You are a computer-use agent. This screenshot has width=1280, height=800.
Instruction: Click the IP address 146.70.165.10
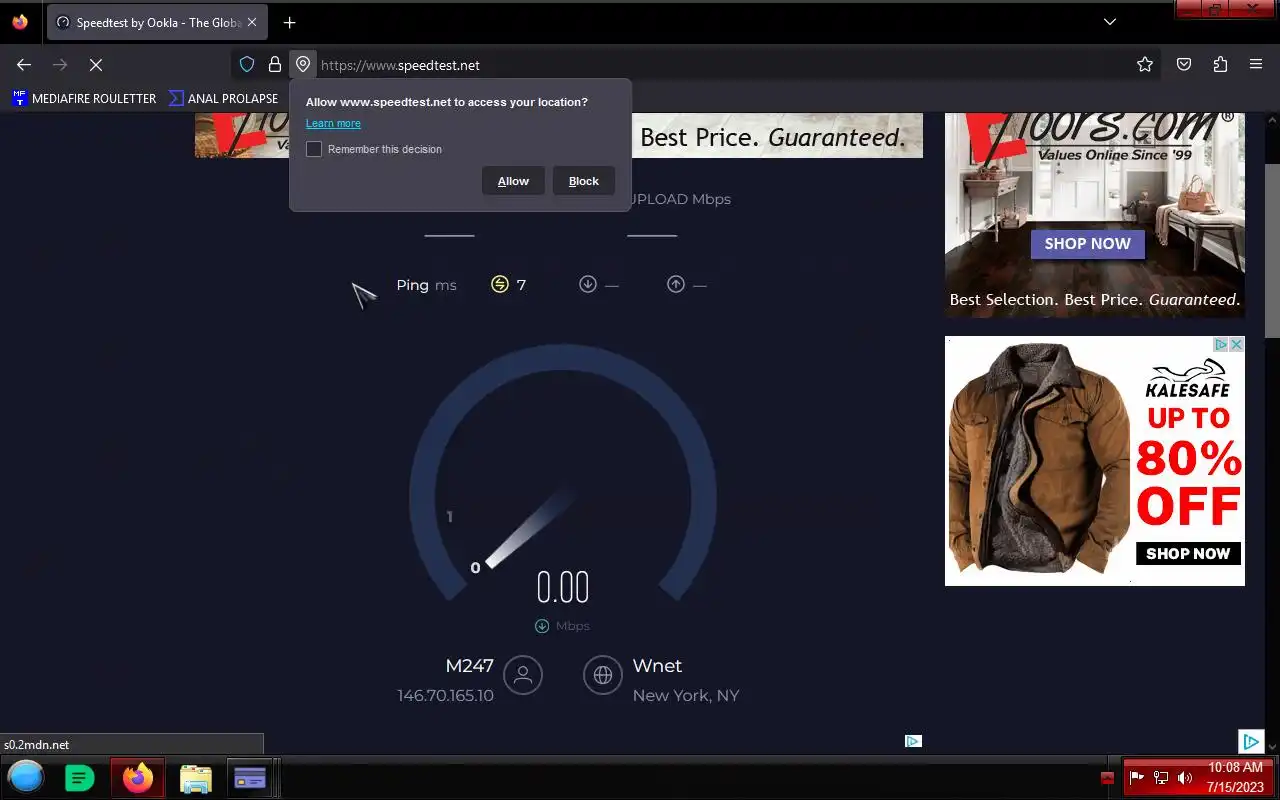[445, 696]
